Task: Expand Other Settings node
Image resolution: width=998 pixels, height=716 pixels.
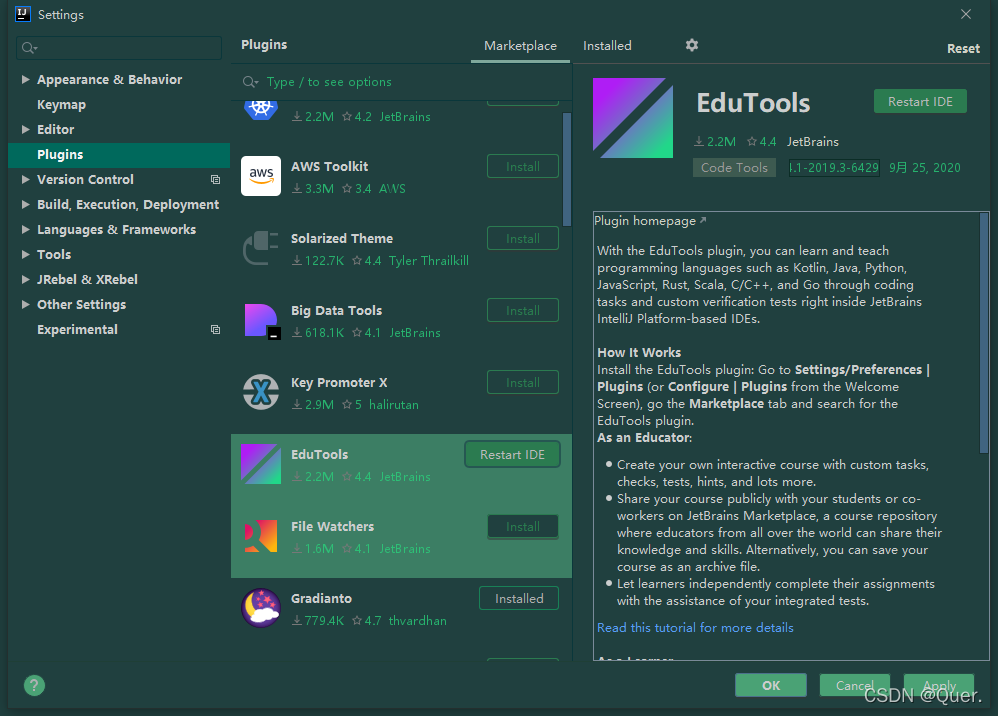Action: click(25, 304)
